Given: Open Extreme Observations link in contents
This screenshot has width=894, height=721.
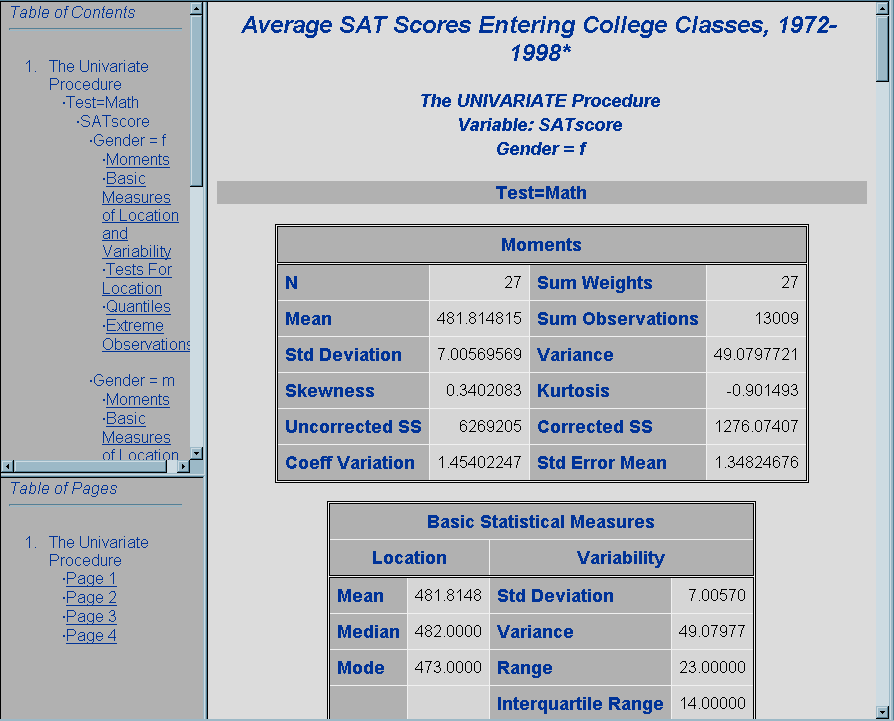Looking at the screenshot, I should 146,335.
